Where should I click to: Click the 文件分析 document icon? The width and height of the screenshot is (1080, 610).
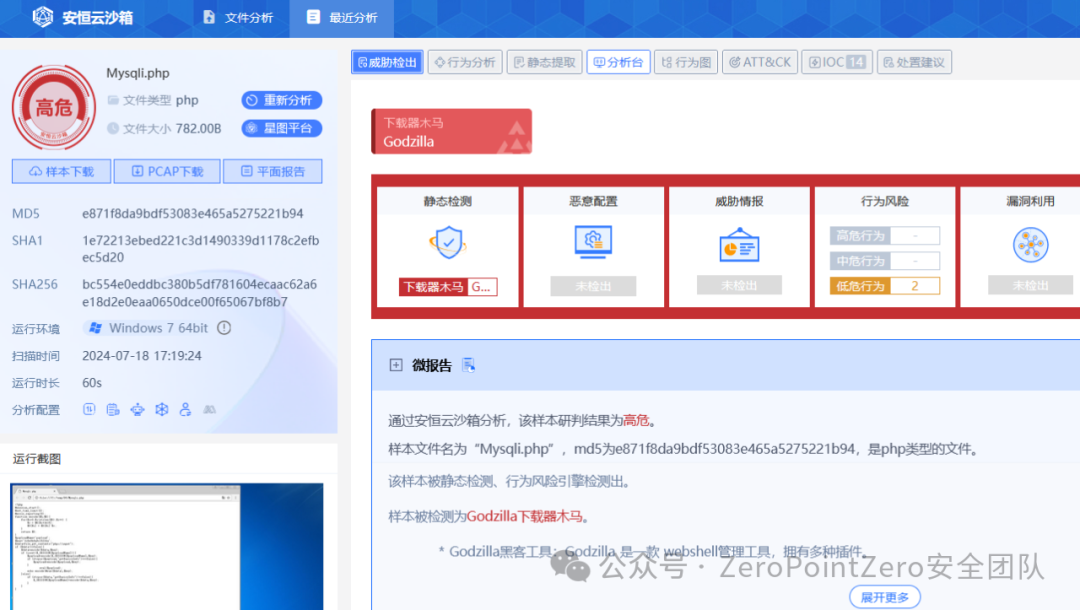(209, 17)
